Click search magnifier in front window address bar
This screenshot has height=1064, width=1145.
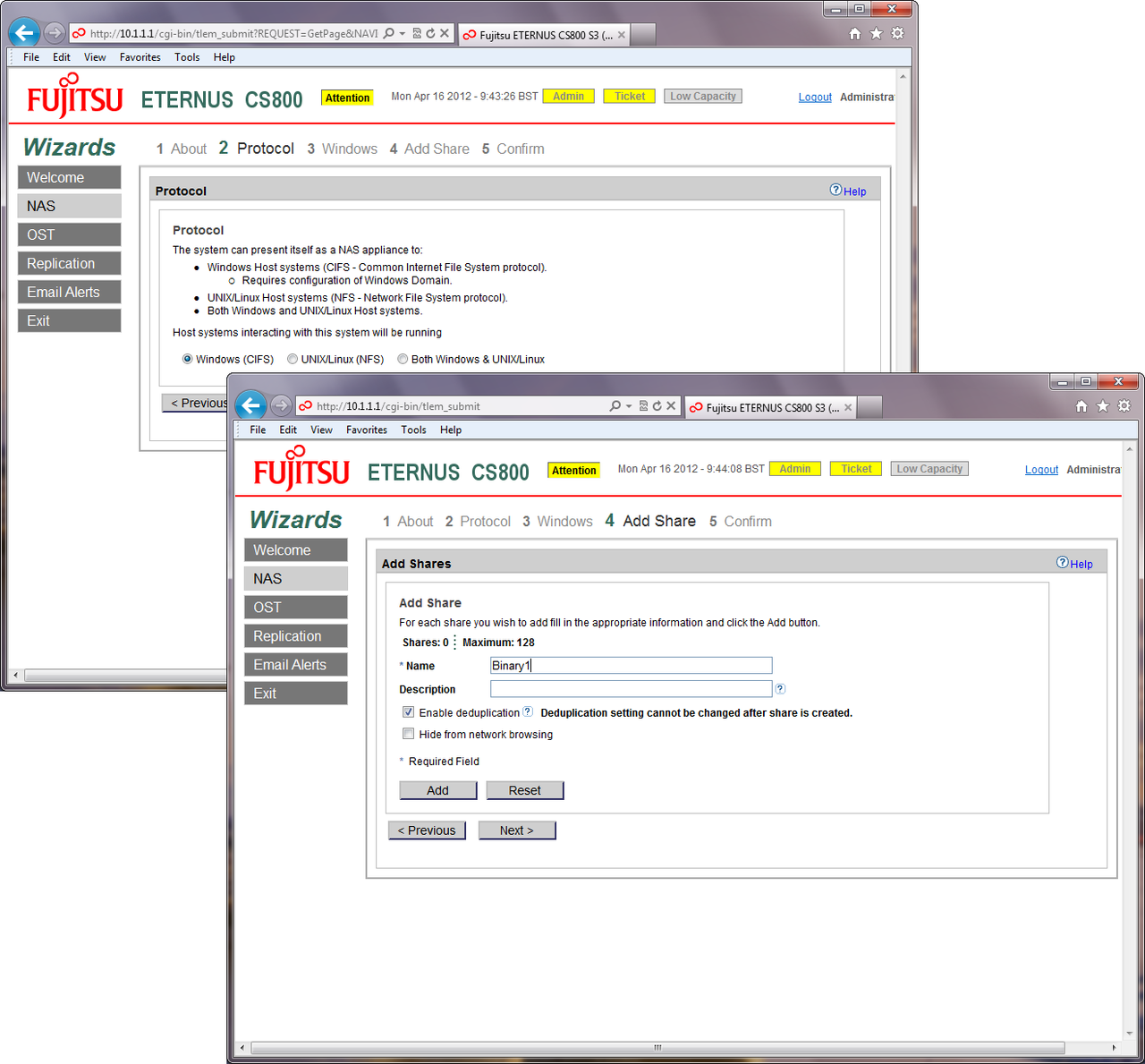pos(615,406)
